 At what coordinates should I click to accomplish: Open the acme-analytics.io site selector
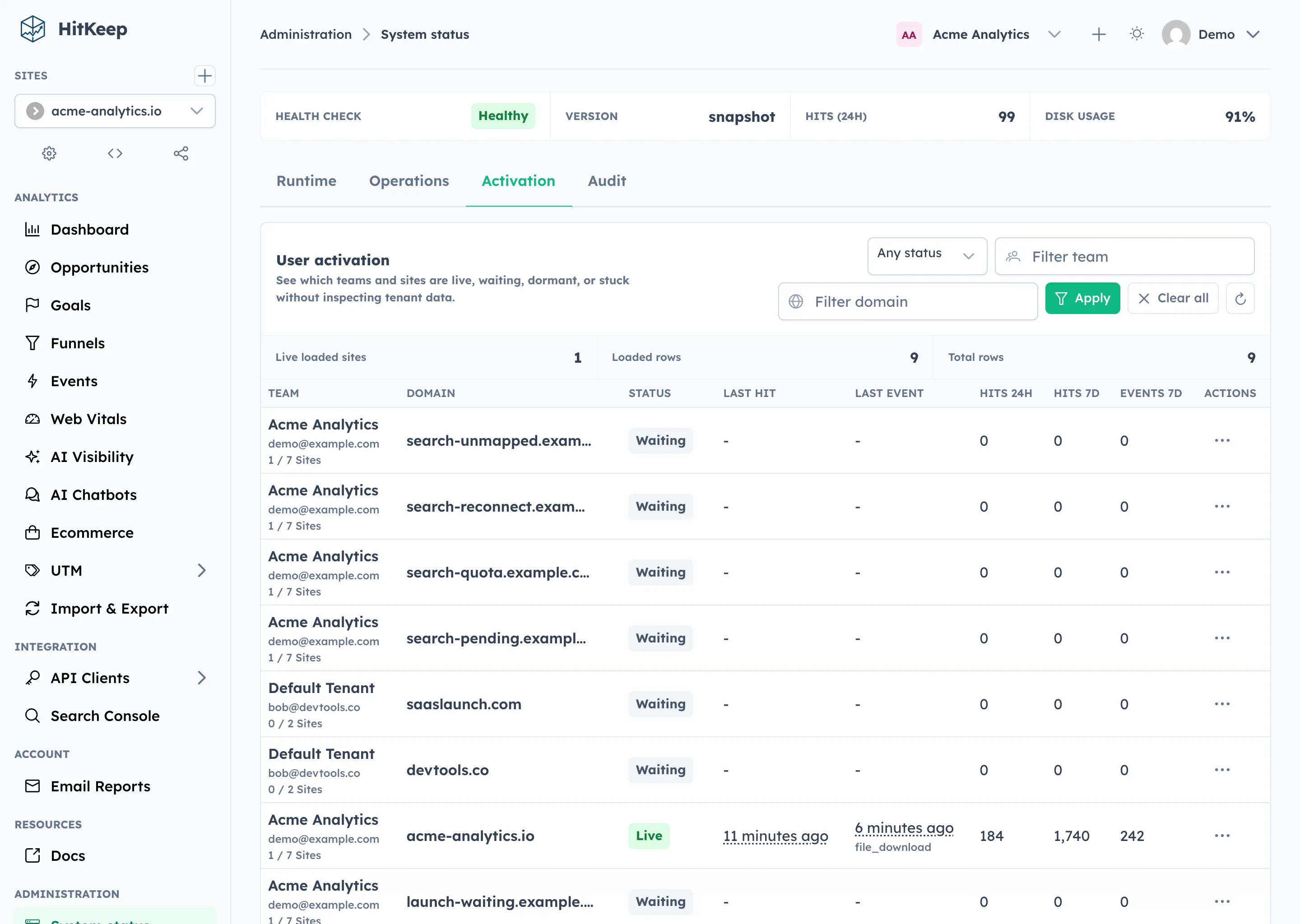point(115,111)
